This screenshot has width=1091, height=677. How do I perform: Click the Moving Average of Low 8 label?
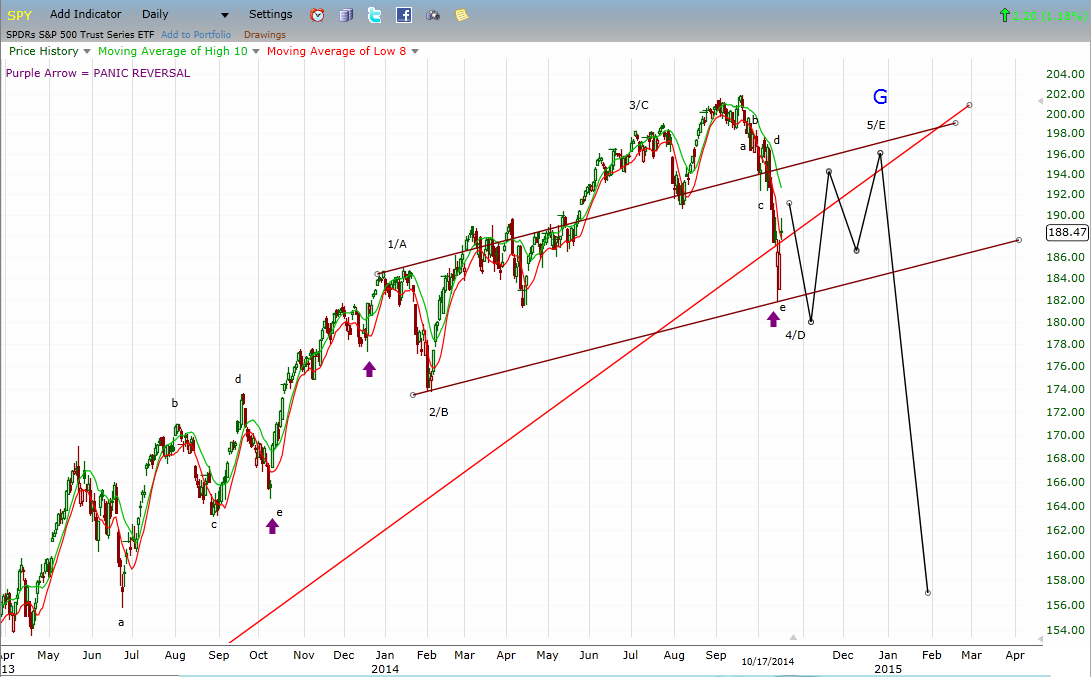336,51
